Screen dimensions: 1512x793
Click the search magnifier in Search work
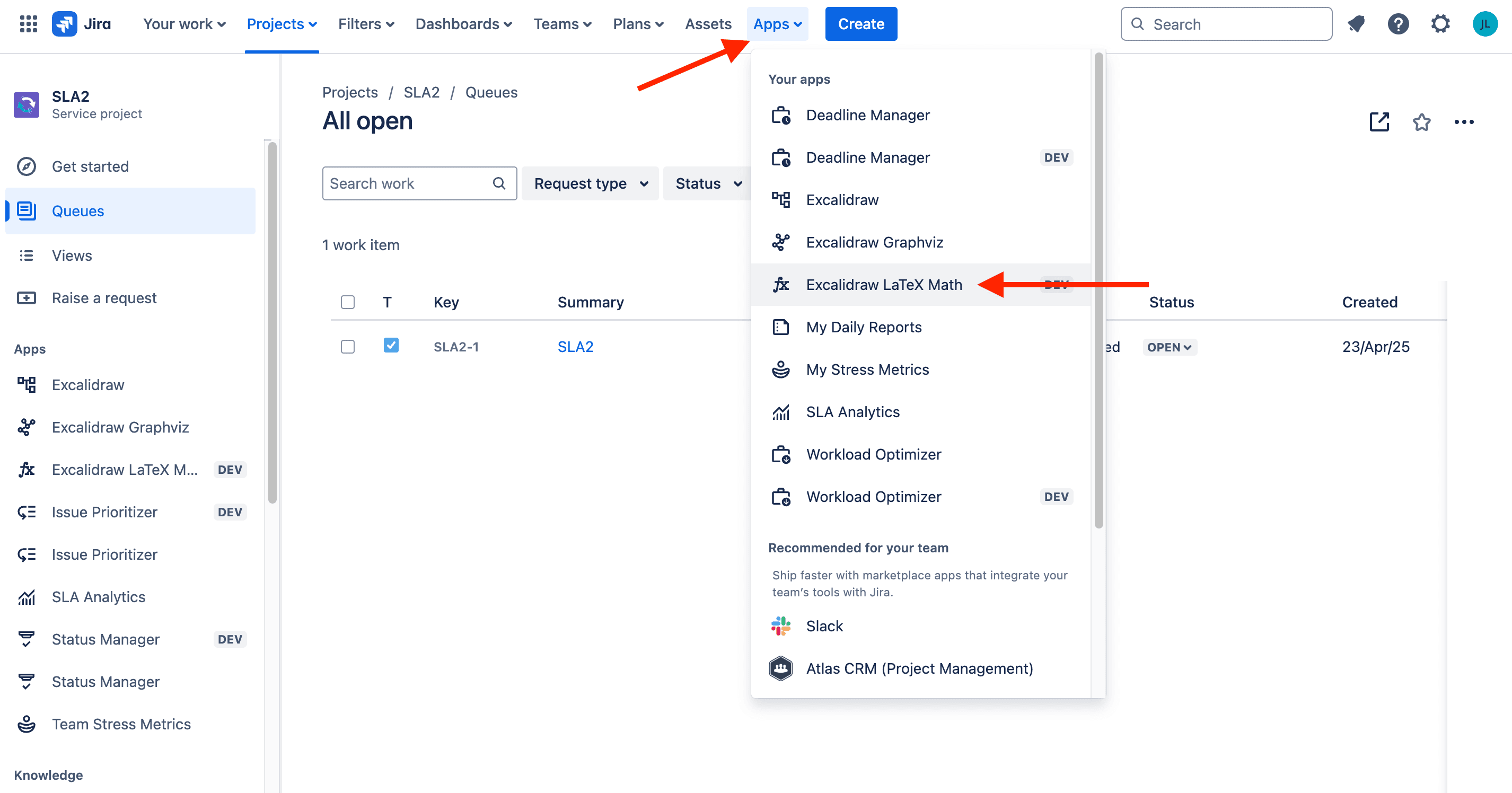[499, 184]
